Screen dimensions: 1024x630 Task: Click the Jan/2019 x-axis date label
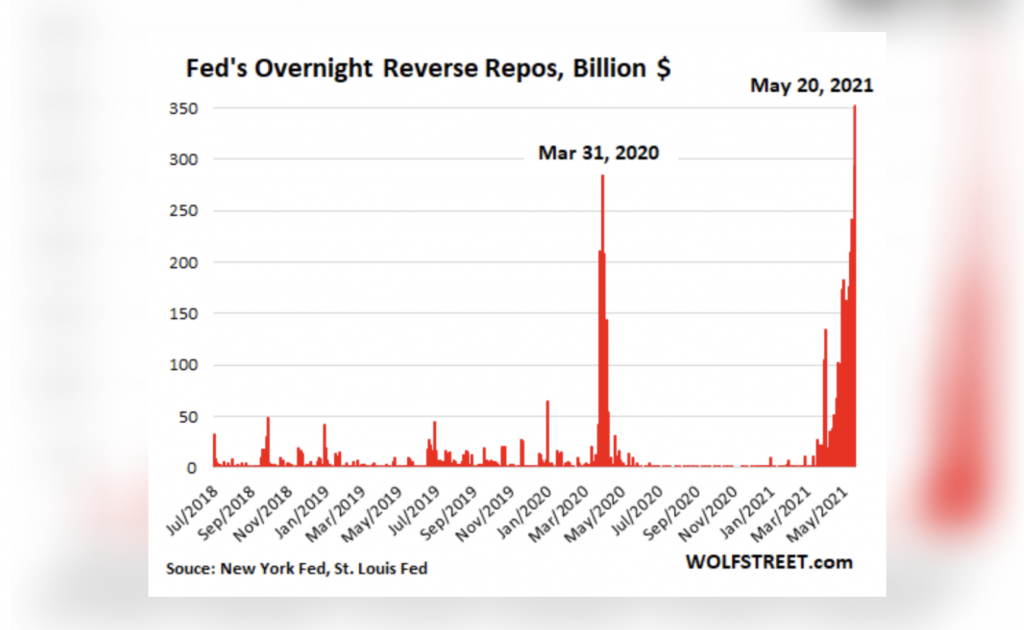click(302, 506)
